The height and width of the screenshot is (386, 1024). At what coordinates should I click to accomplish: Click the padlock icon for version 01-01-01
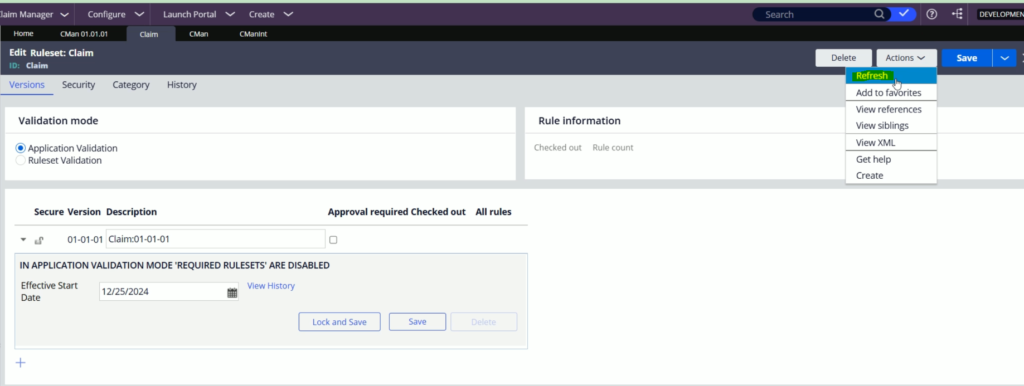[x=39, y=240]
